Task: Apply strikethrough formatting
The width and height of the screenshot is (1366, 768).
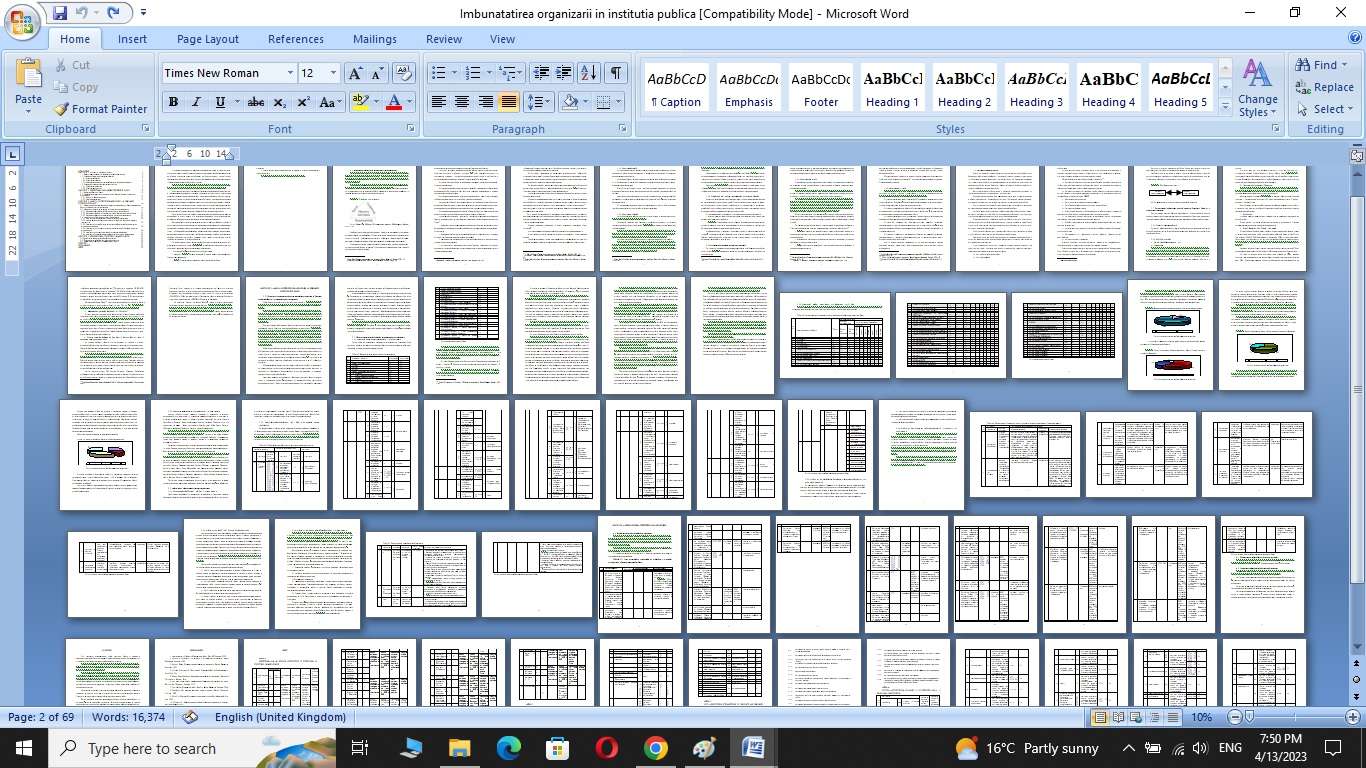Action: tap(256, 102)
